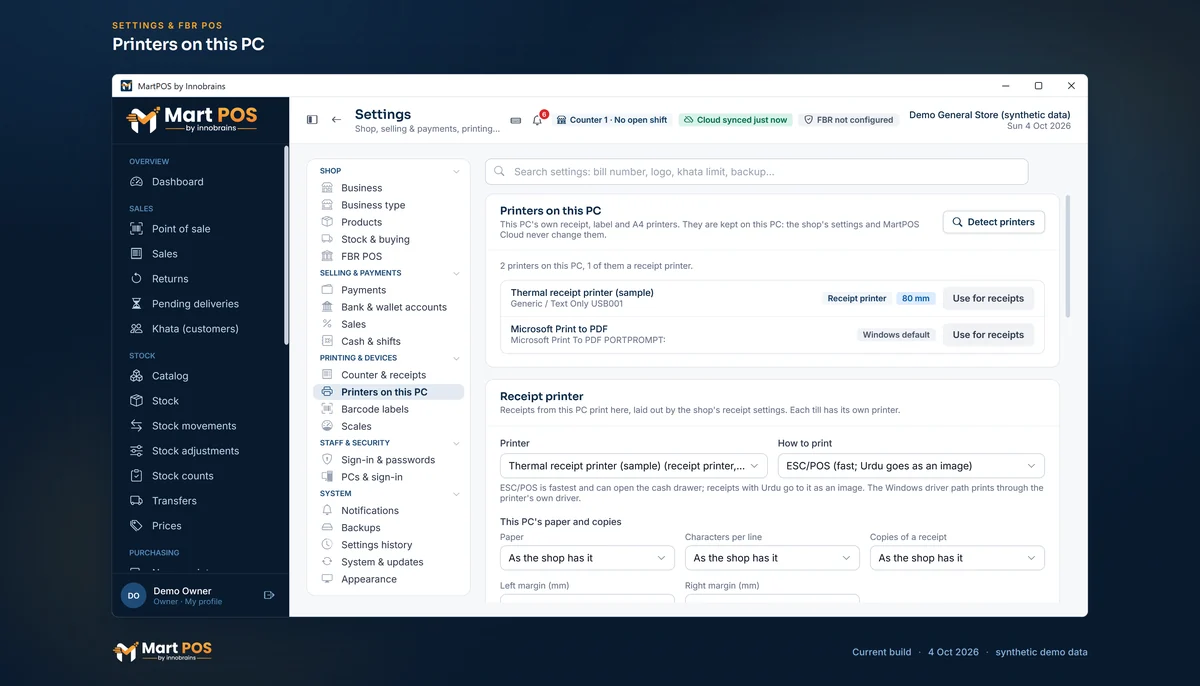Viewport: 1200px width, 686px height.
Task: Use Thermal receipt printer (sample) for receipts
Action: (988, 298)
